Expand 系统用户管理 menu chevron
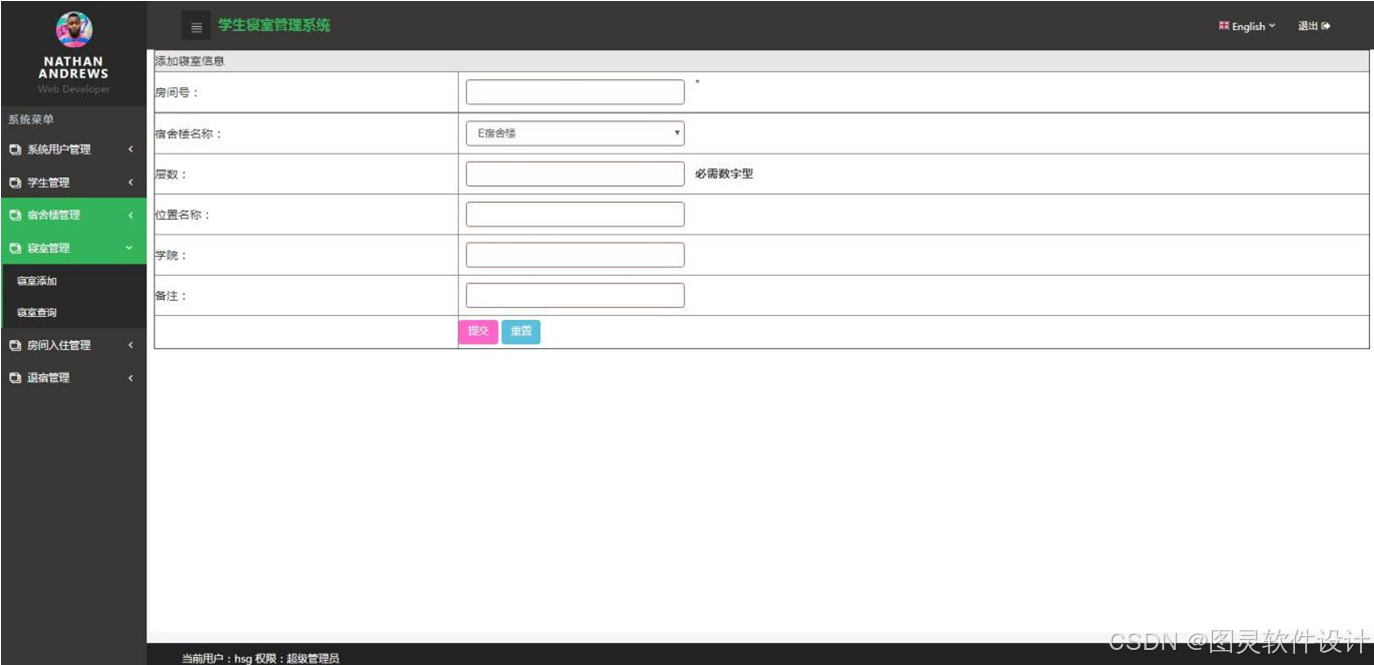The image size is (1374, 665). 130,150
